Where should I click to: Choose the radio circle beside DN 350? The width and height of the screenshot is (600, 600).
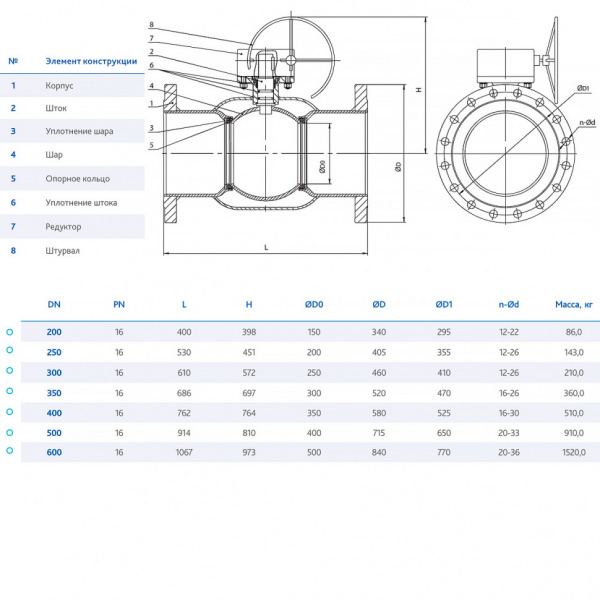[10, 392]
